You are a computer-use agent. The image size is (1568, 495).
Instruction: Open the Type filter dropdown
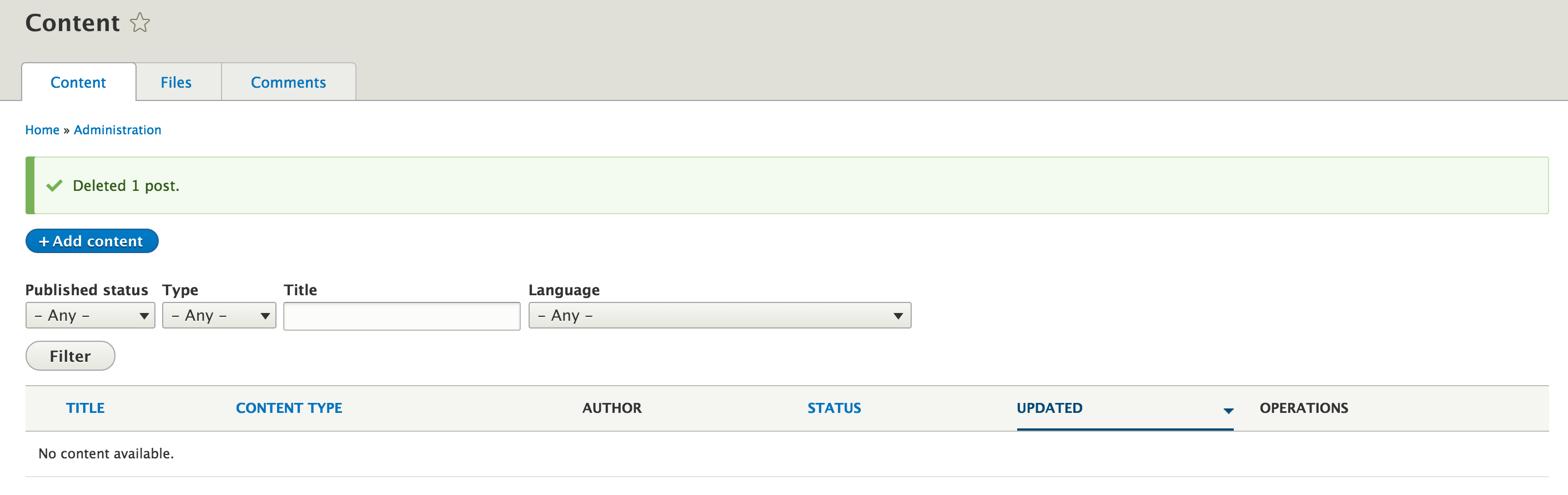pyautogui.click(x=219, y=315)
